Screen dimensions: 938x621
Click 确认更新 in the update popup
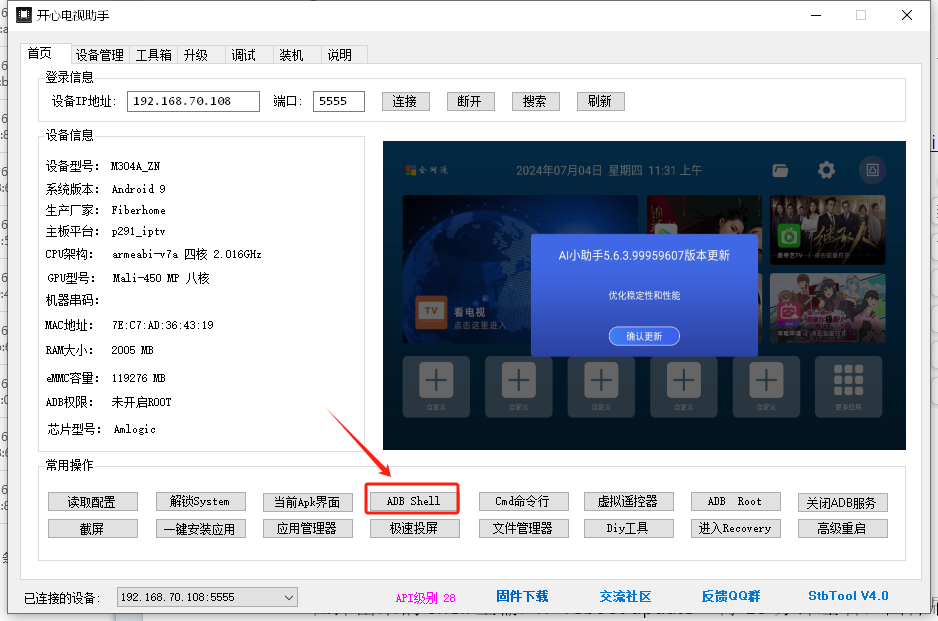[x=644, y=336]
